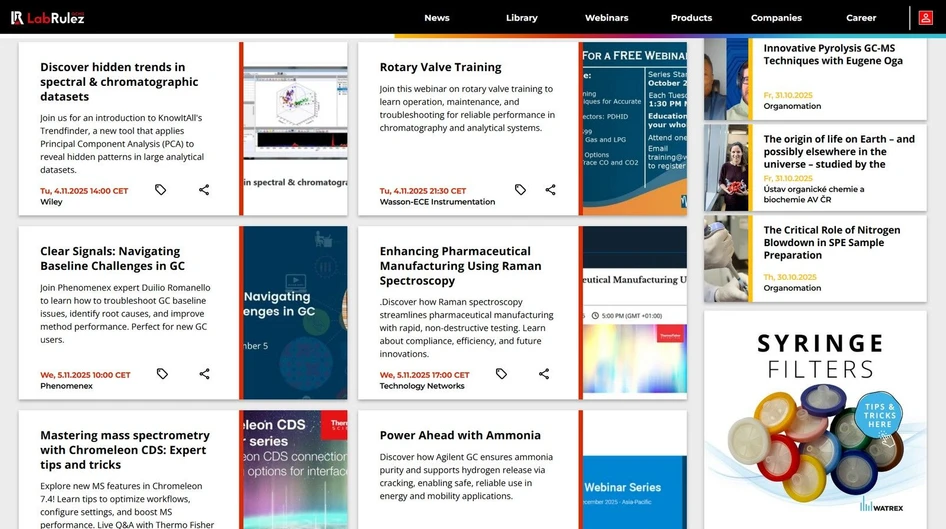
Task: Open the 'Power Ahead with Ammonia' title
Action: tap(460, 435)
